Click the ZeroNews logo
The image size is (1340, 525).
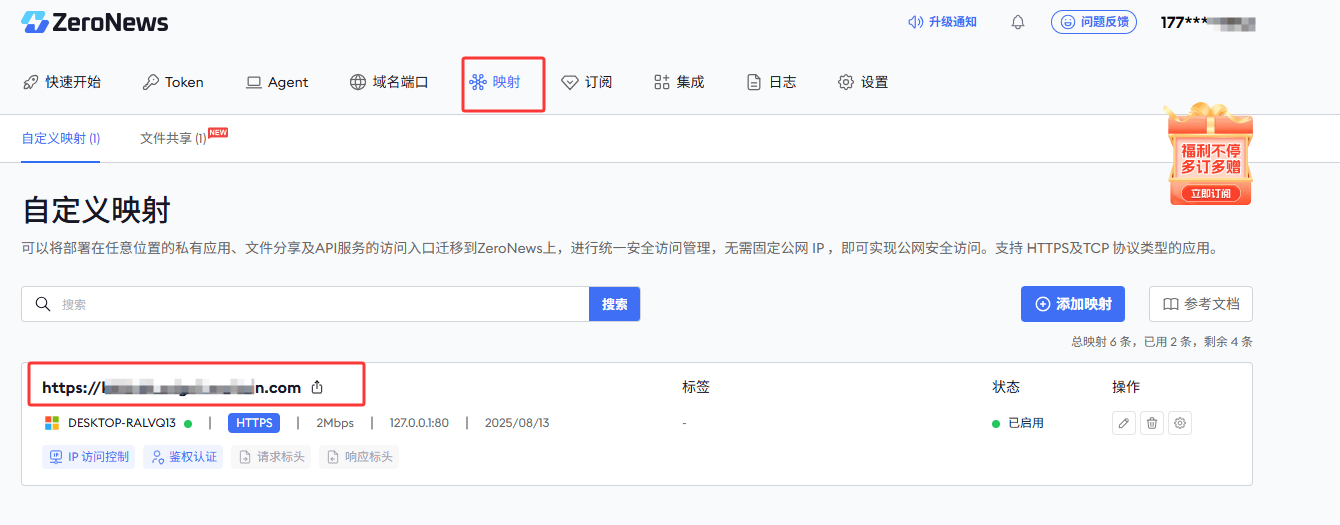coord(95,22)
